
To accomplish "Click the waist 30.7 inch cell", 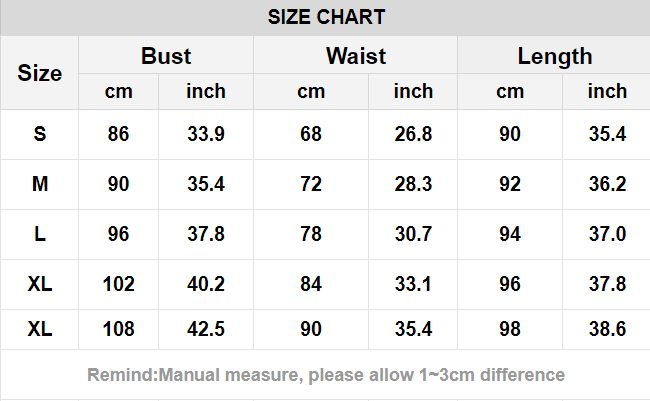I will pyautogui.click(x=413, y=234).
